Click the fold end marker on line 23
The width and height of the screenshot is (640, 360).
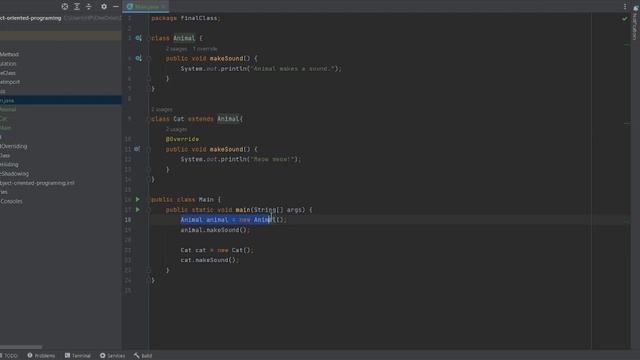pyautogui.click(x=149, y=270)
